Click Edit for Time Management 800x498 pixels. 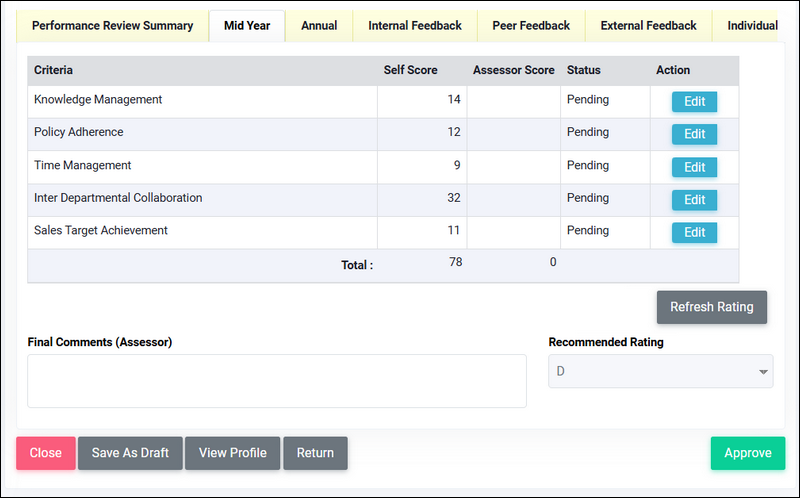click(694, 167)
